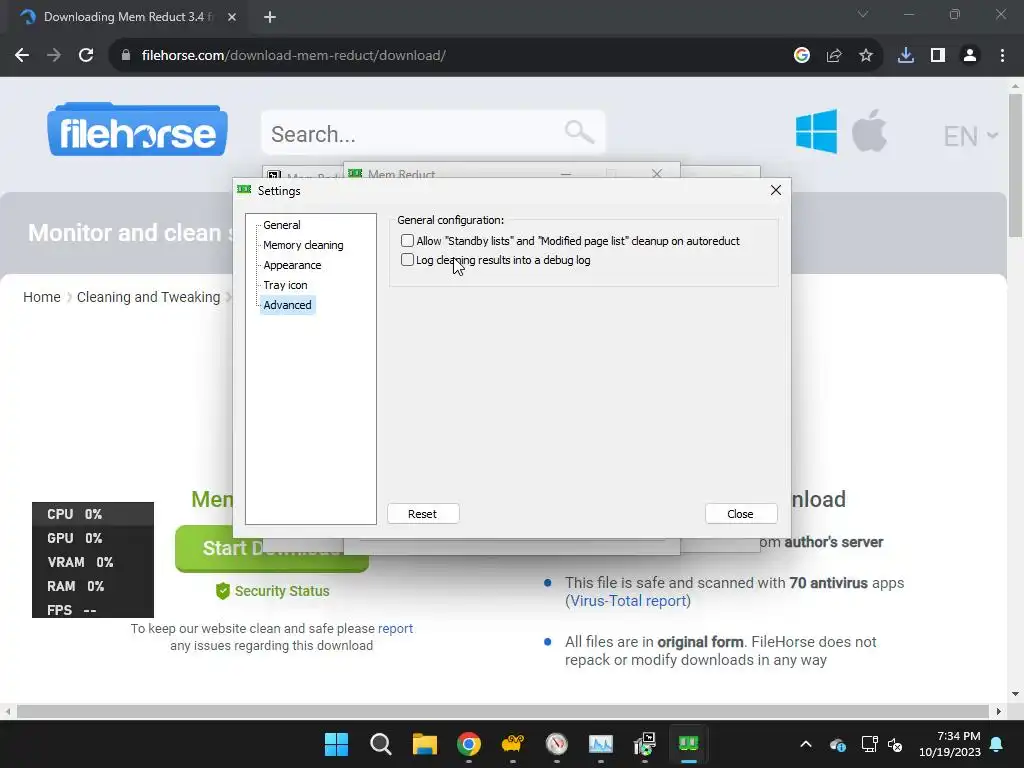Click the address bar URL

pos(293,56)
